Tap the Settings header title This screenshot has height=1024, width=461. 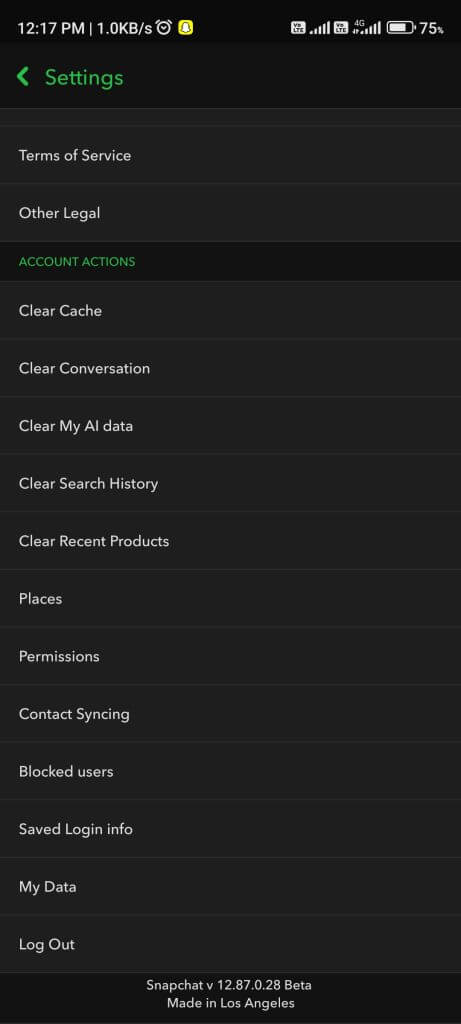tap(84, 78)
